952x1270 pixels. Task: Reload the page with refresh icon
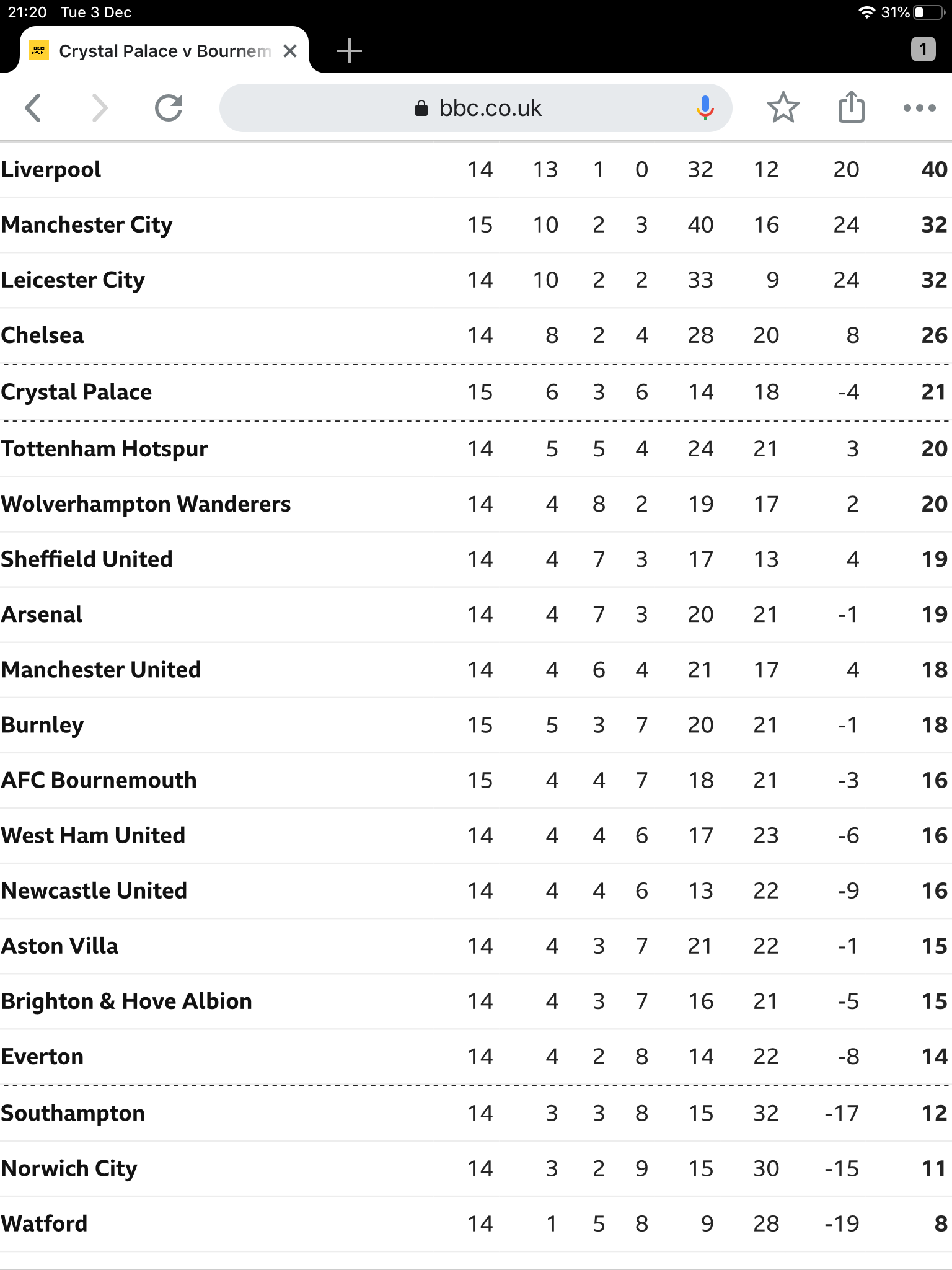pos(169,108)
